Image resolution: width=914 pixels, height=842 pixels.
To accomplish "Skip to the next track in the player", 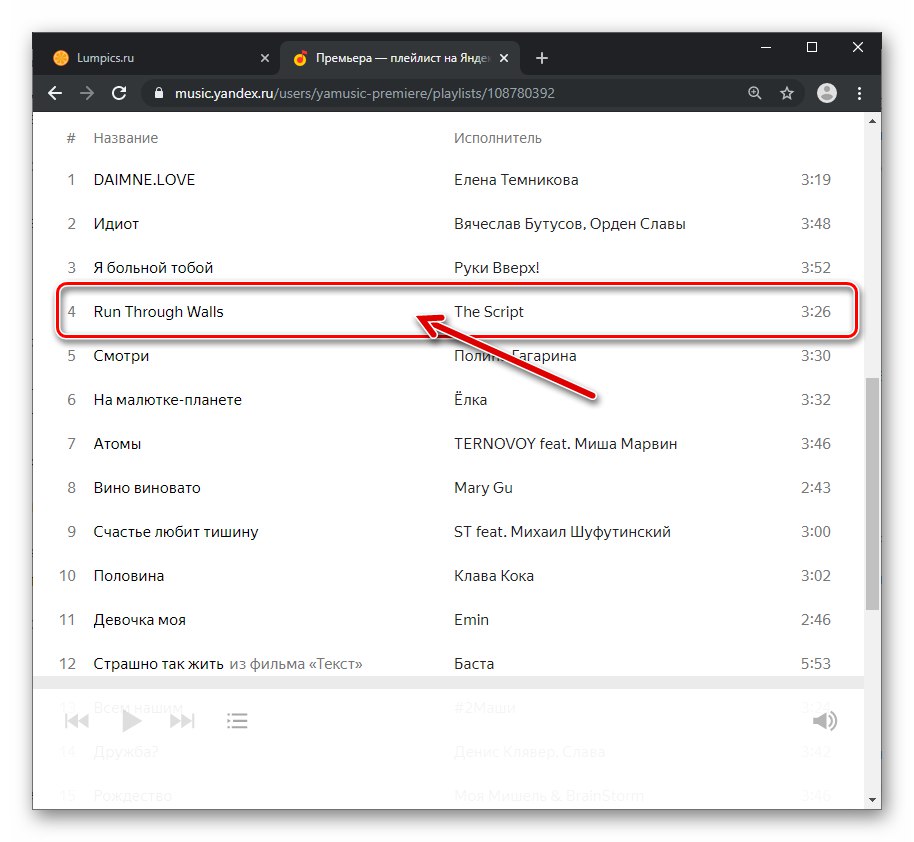I will point(182,721).
